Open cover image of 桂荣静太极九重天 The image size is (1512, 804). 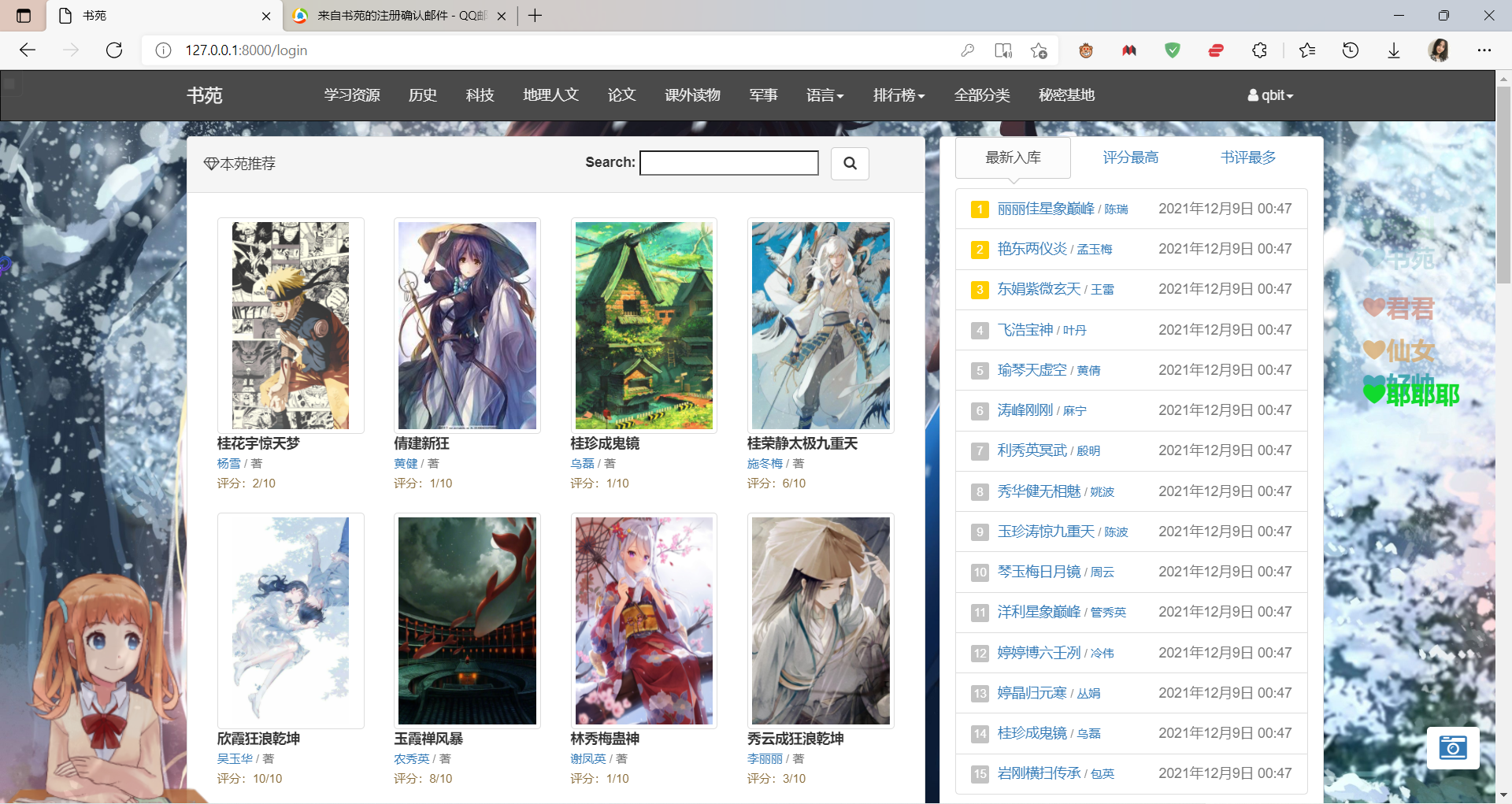tap(821, 325)
